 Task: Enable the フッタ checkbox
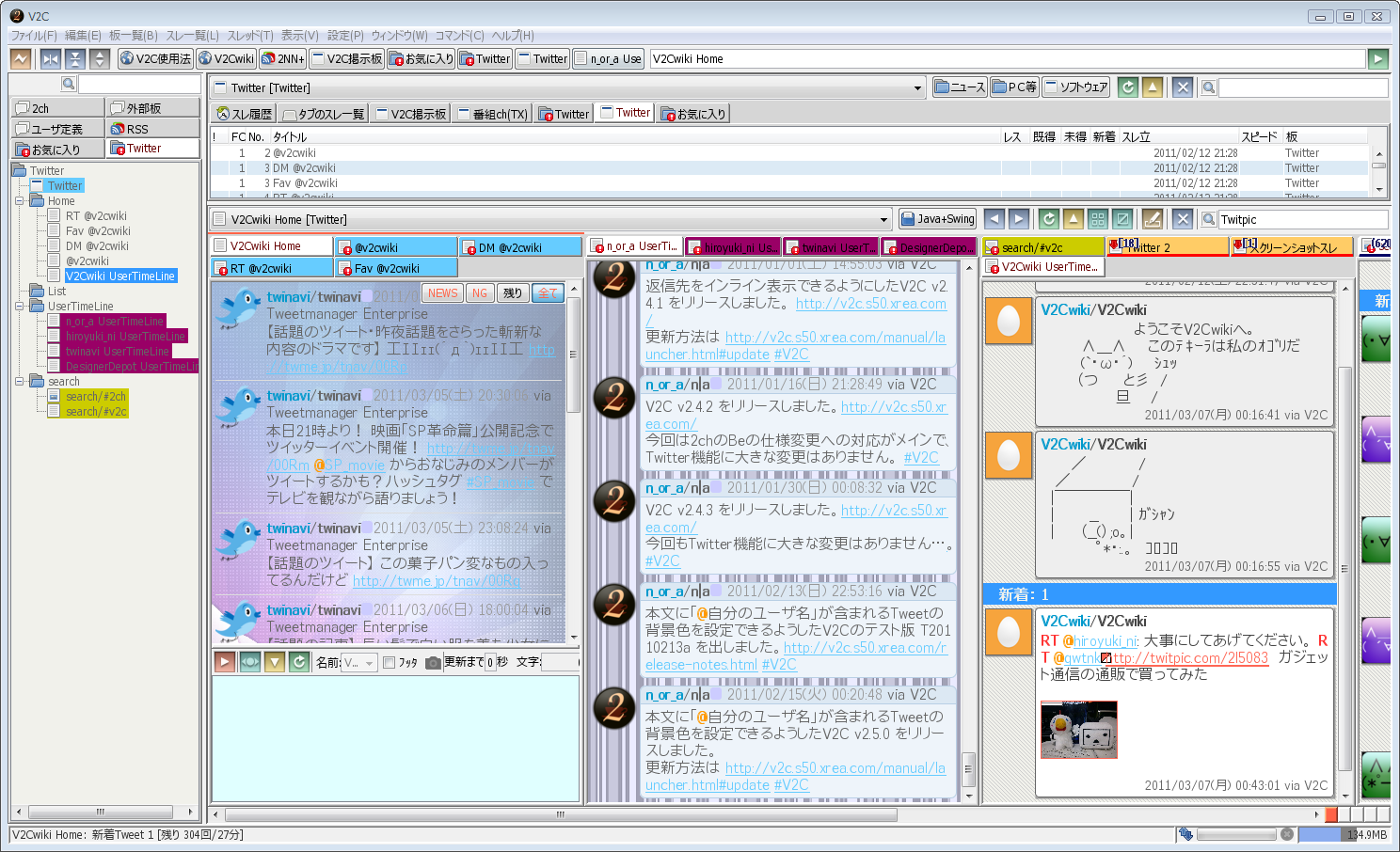tap(389, 662)
